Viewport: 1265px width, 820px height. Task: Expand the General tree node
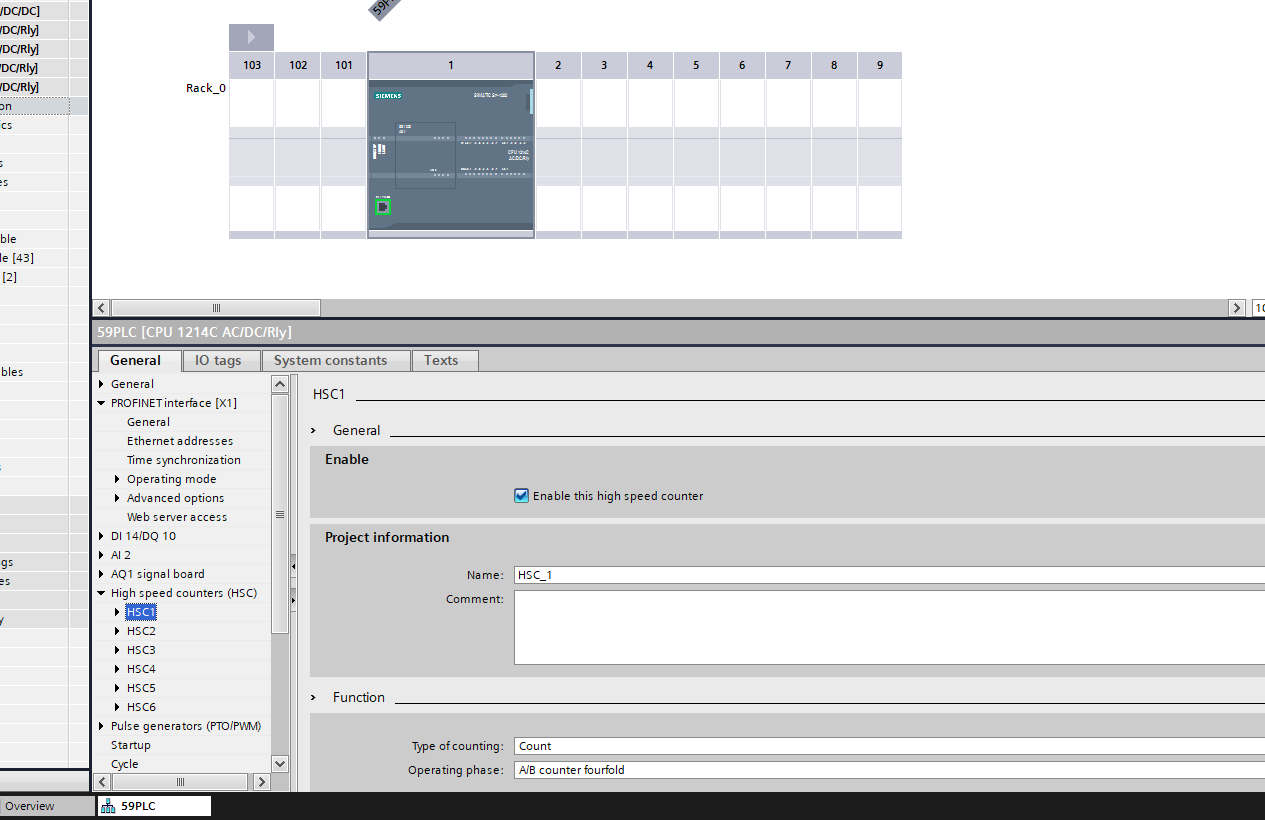(101, 384)
